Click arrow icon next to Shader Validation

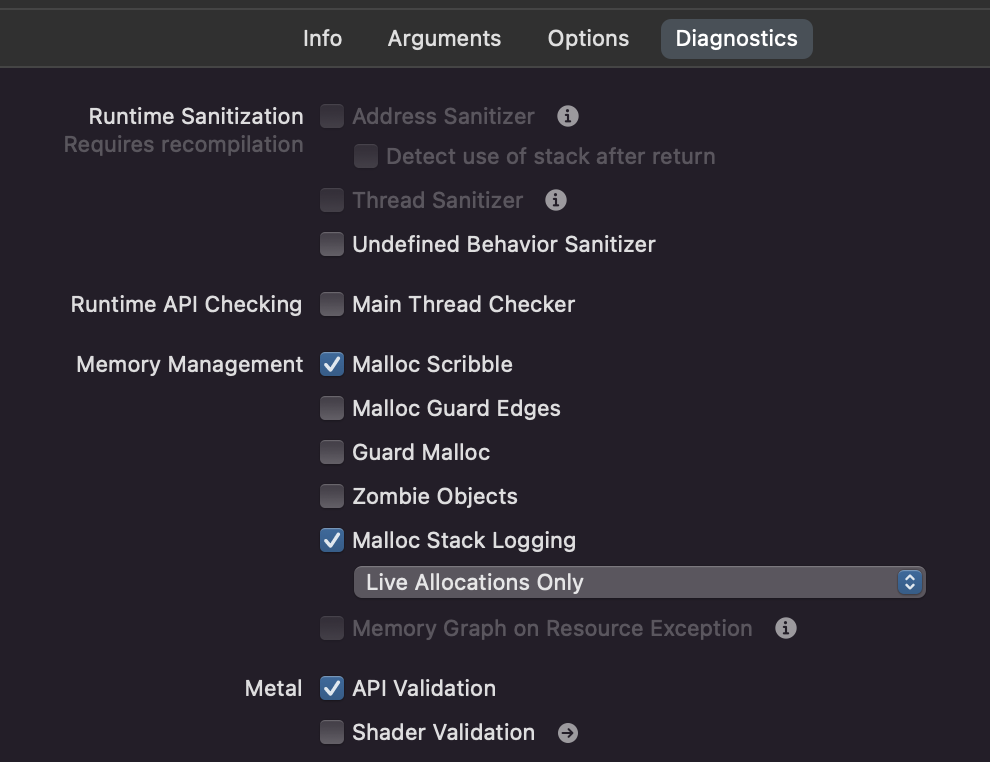(568, 732)
